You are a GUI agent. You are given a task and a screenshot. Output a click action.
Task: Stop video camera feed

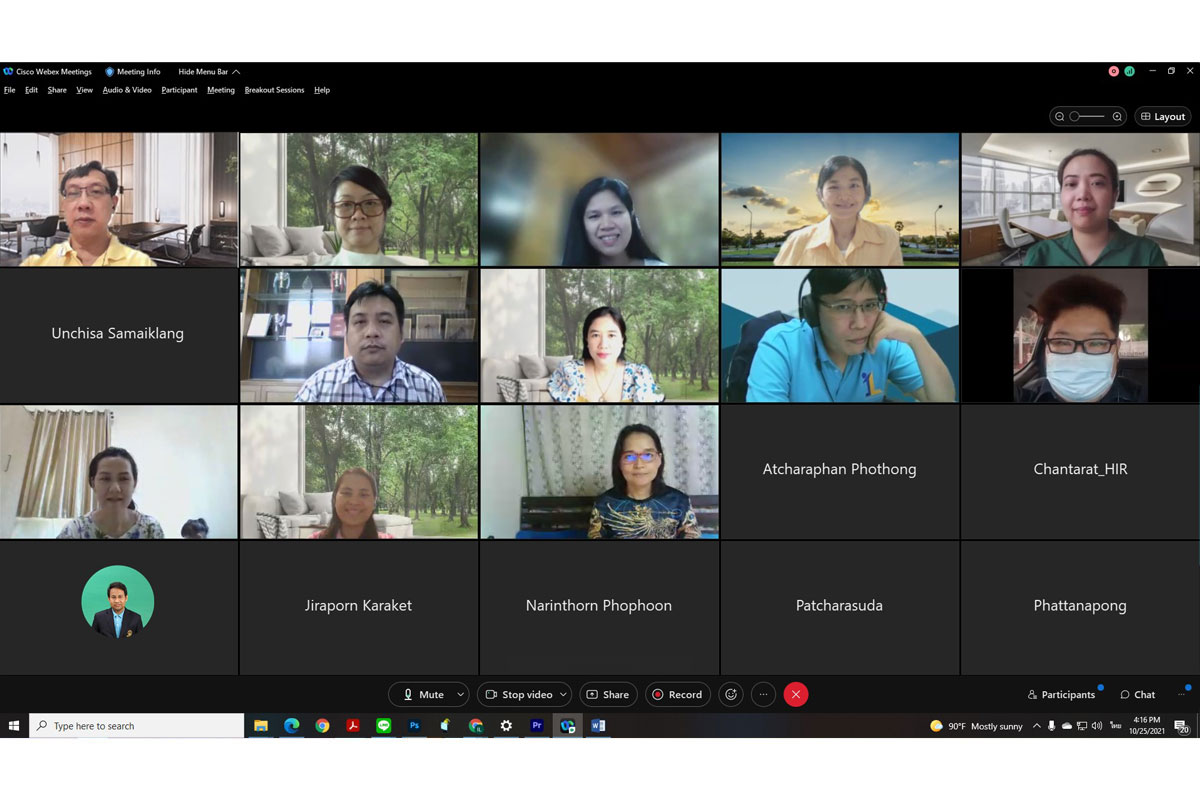click(517, 694)
